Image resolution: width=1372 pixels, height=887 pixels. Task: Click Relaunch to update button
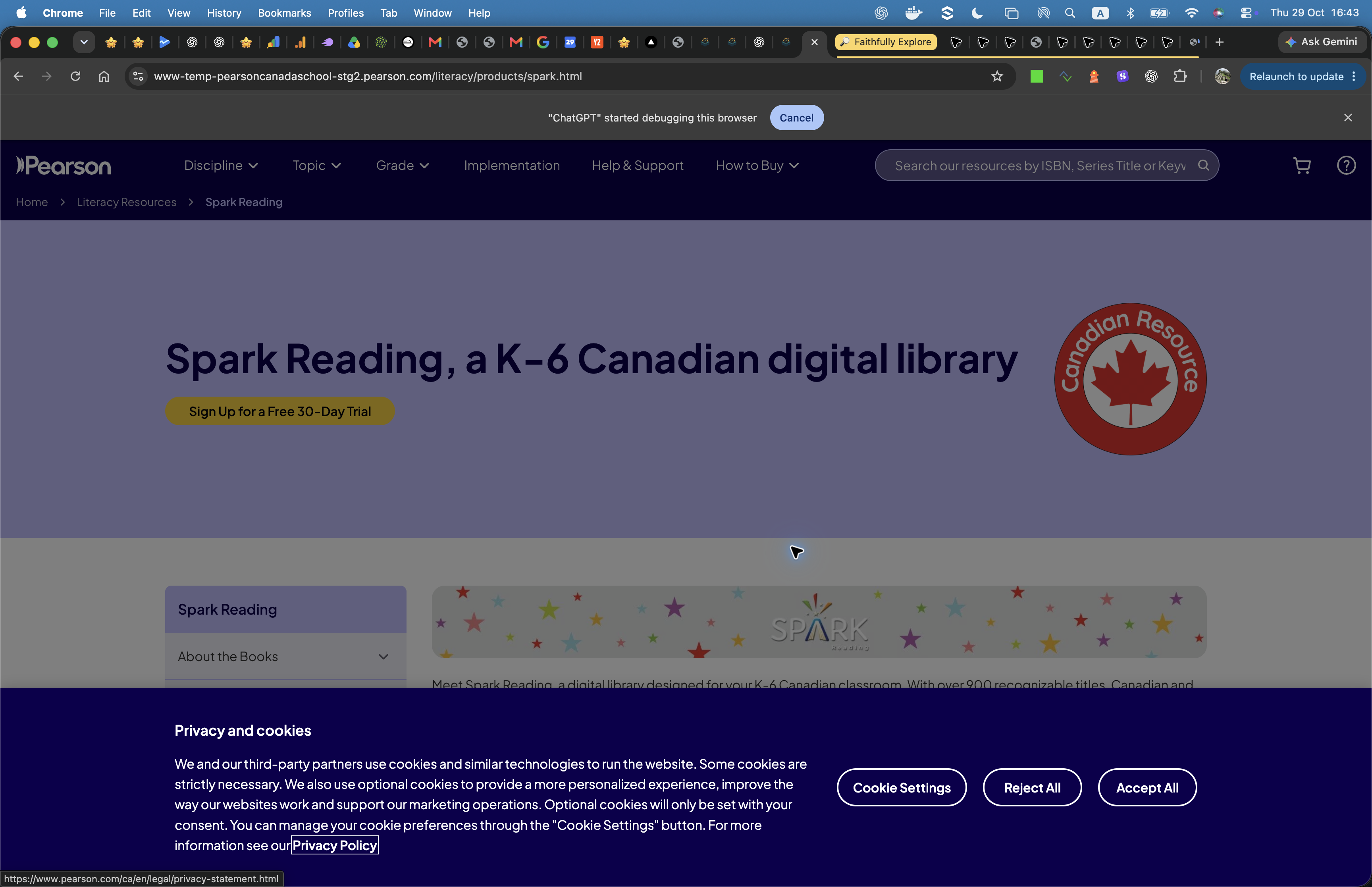(x=1302, y=76)
